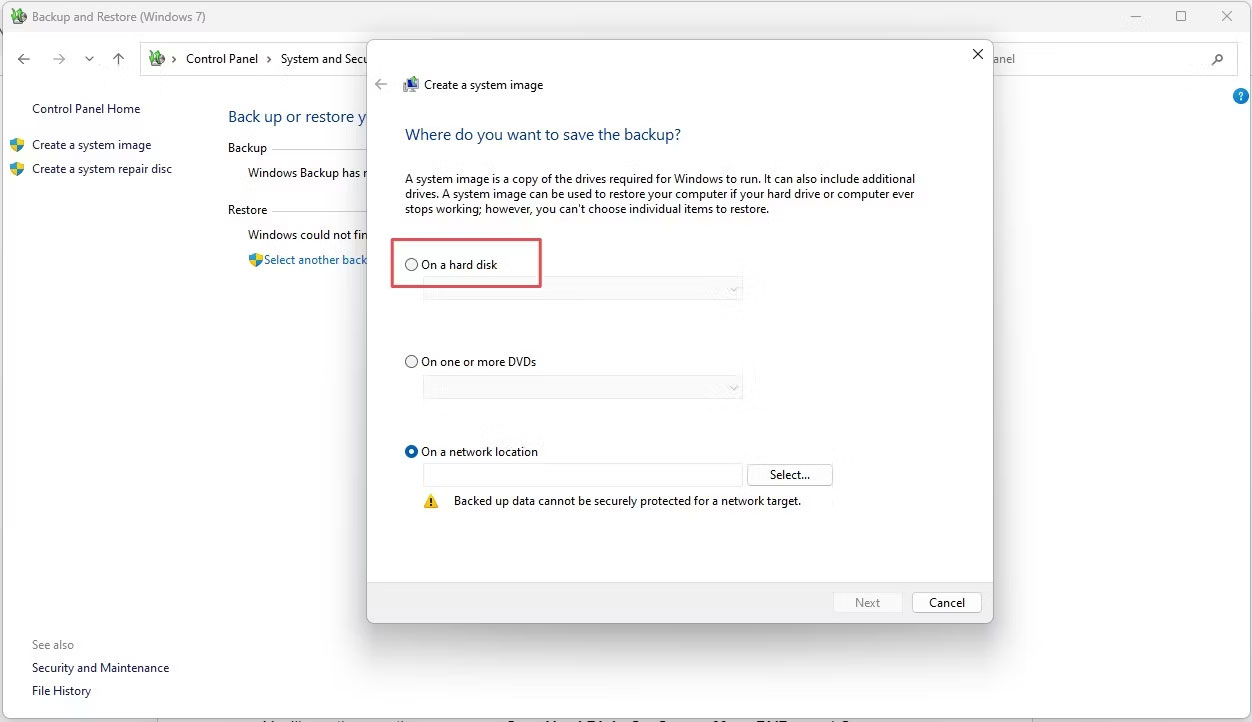Click the search magnifier icon in address bar

click(x=1217, y=59)
